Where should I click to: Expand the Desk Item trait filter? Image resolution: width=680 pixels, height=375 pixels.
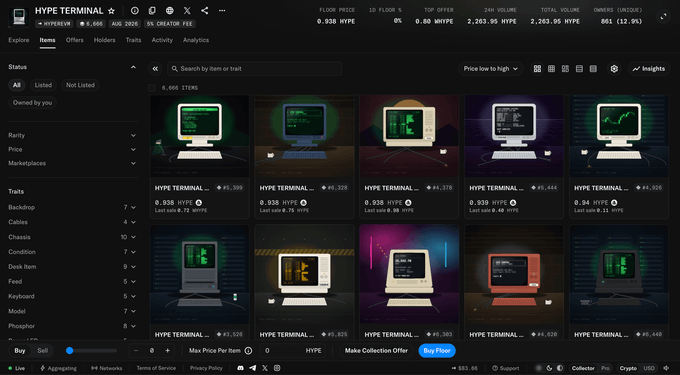[72, 267]
